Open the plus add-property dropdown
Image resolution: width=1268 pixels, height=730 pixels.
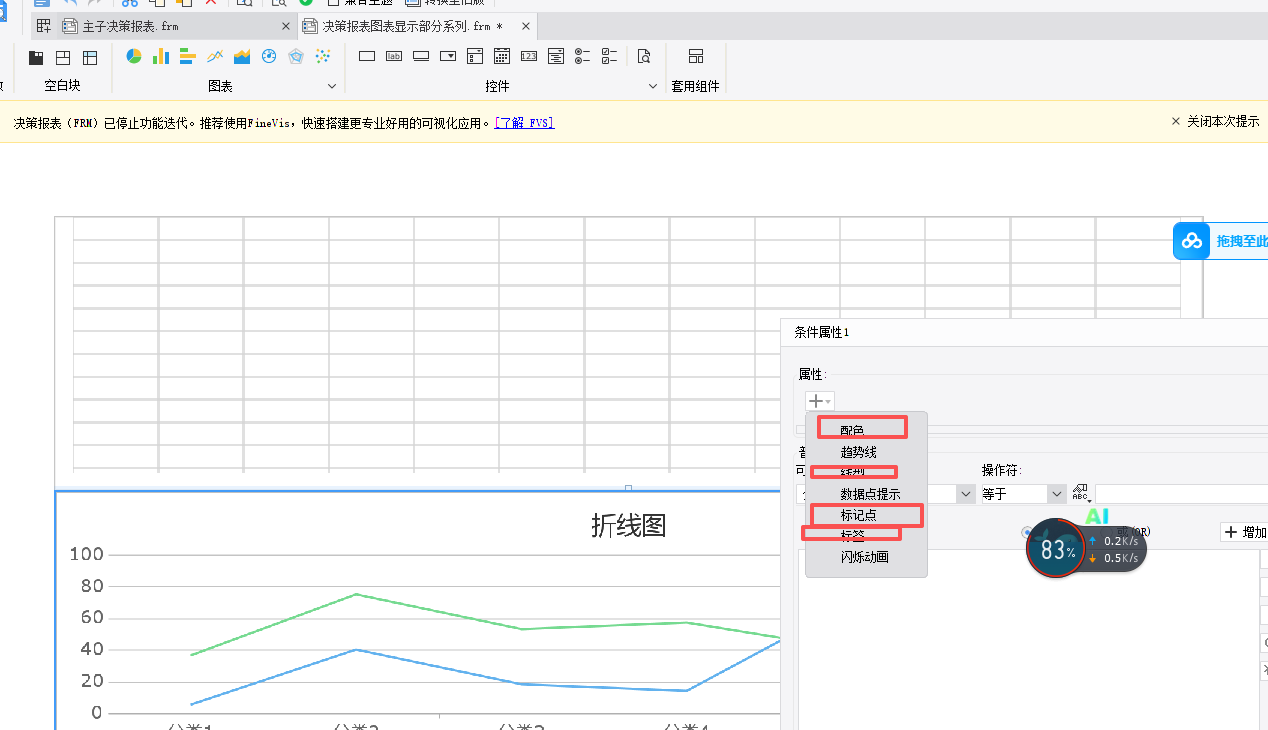click(819, 401)
